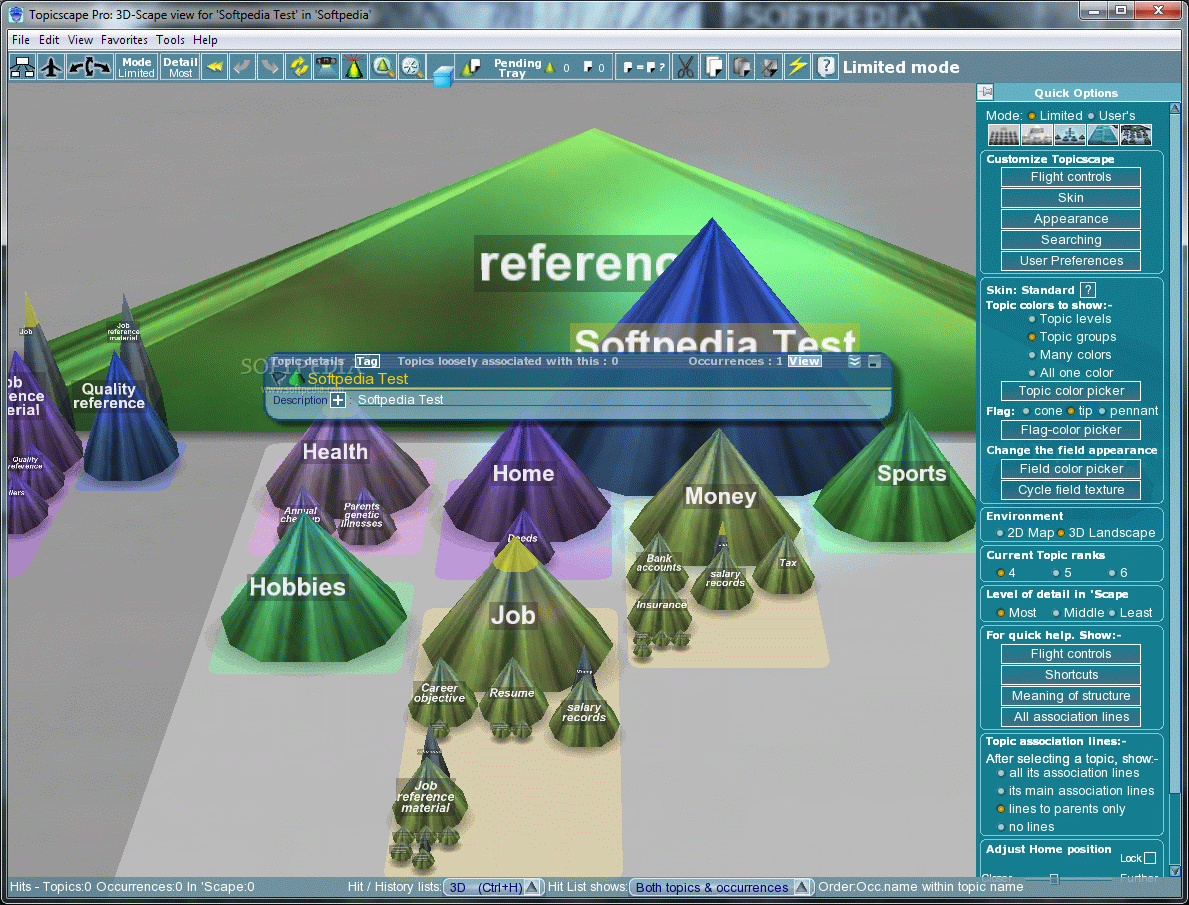Select All one color option
The height and width of the screenshot is (905, 1189).
tap(1031, 373)
